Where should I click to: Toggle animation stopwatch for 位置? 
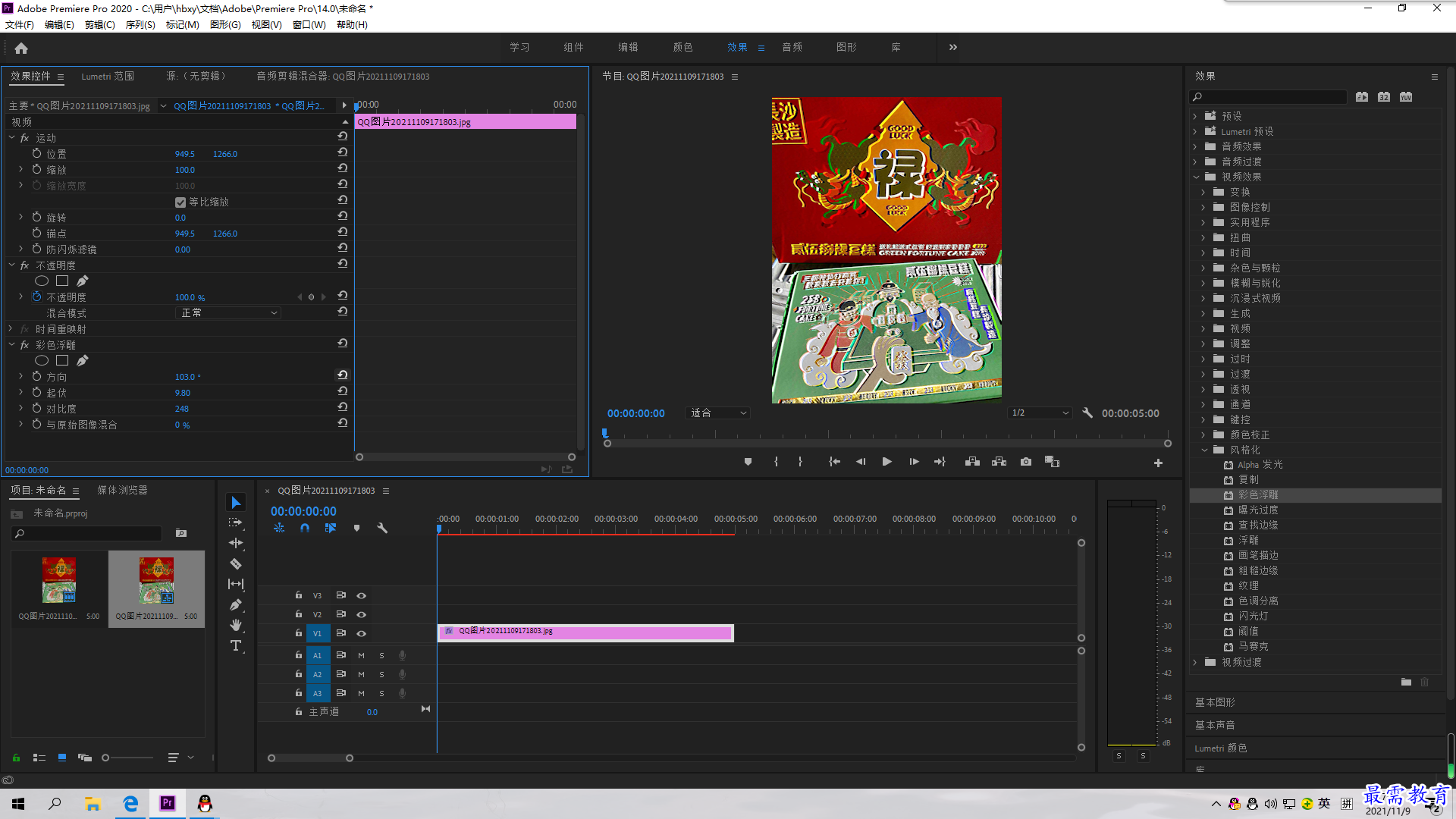tap(36, 153)
